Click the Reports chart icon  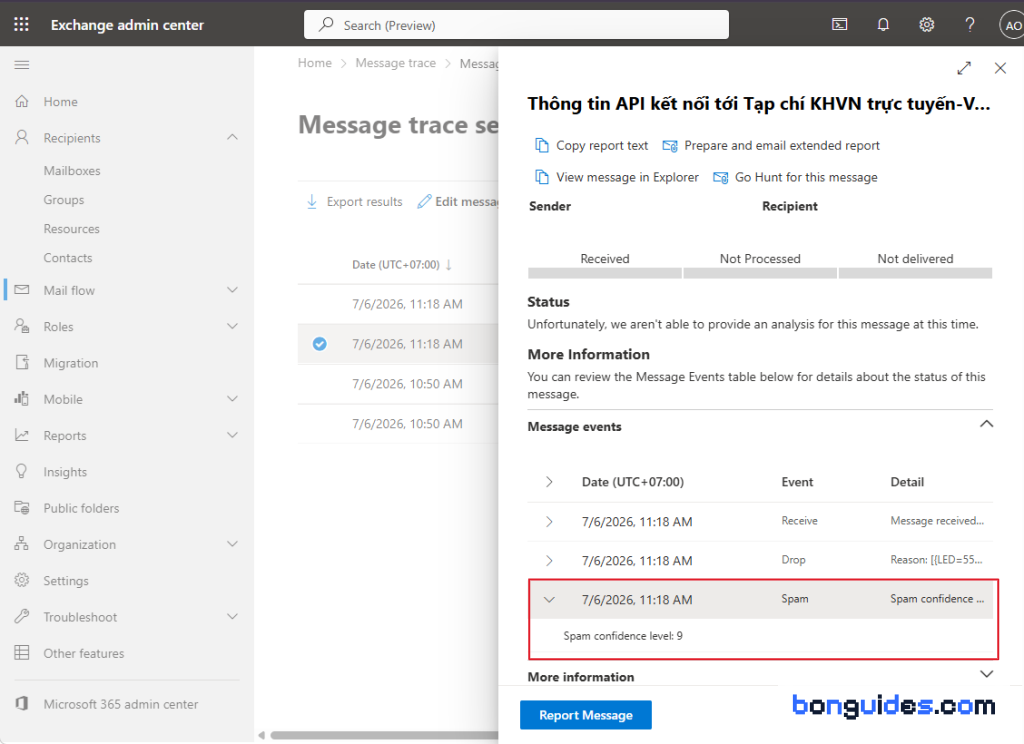[x=22, y=435]
